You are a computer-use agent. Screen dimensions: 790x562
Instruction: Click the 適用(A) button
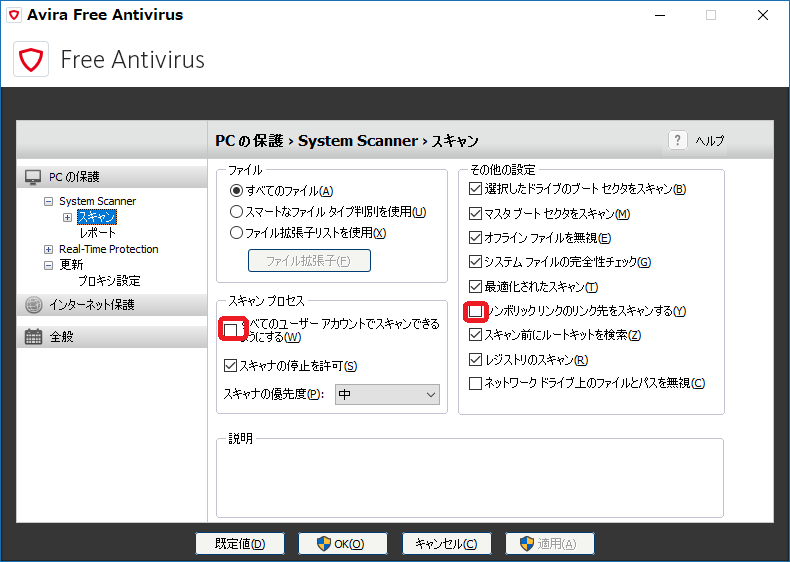550,544
